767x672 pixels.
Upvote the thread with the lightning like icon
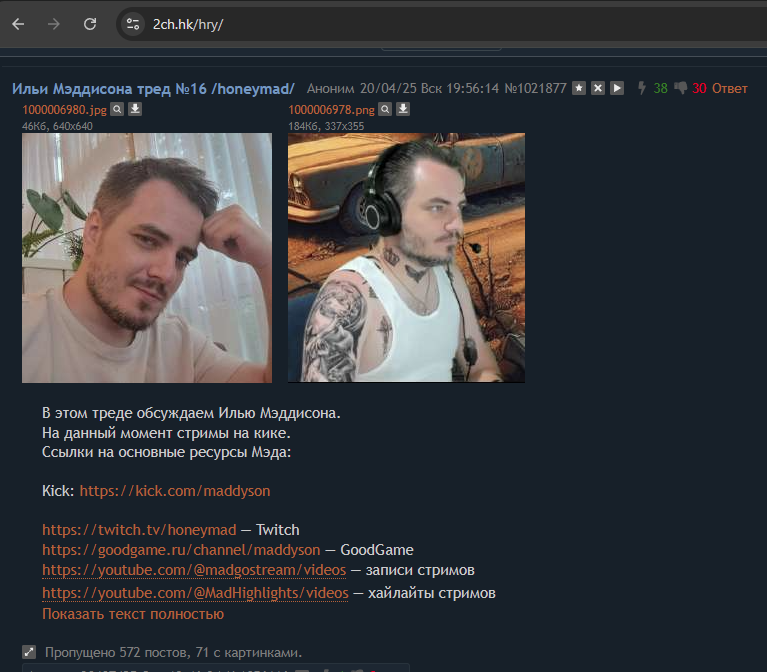(642, 89)
